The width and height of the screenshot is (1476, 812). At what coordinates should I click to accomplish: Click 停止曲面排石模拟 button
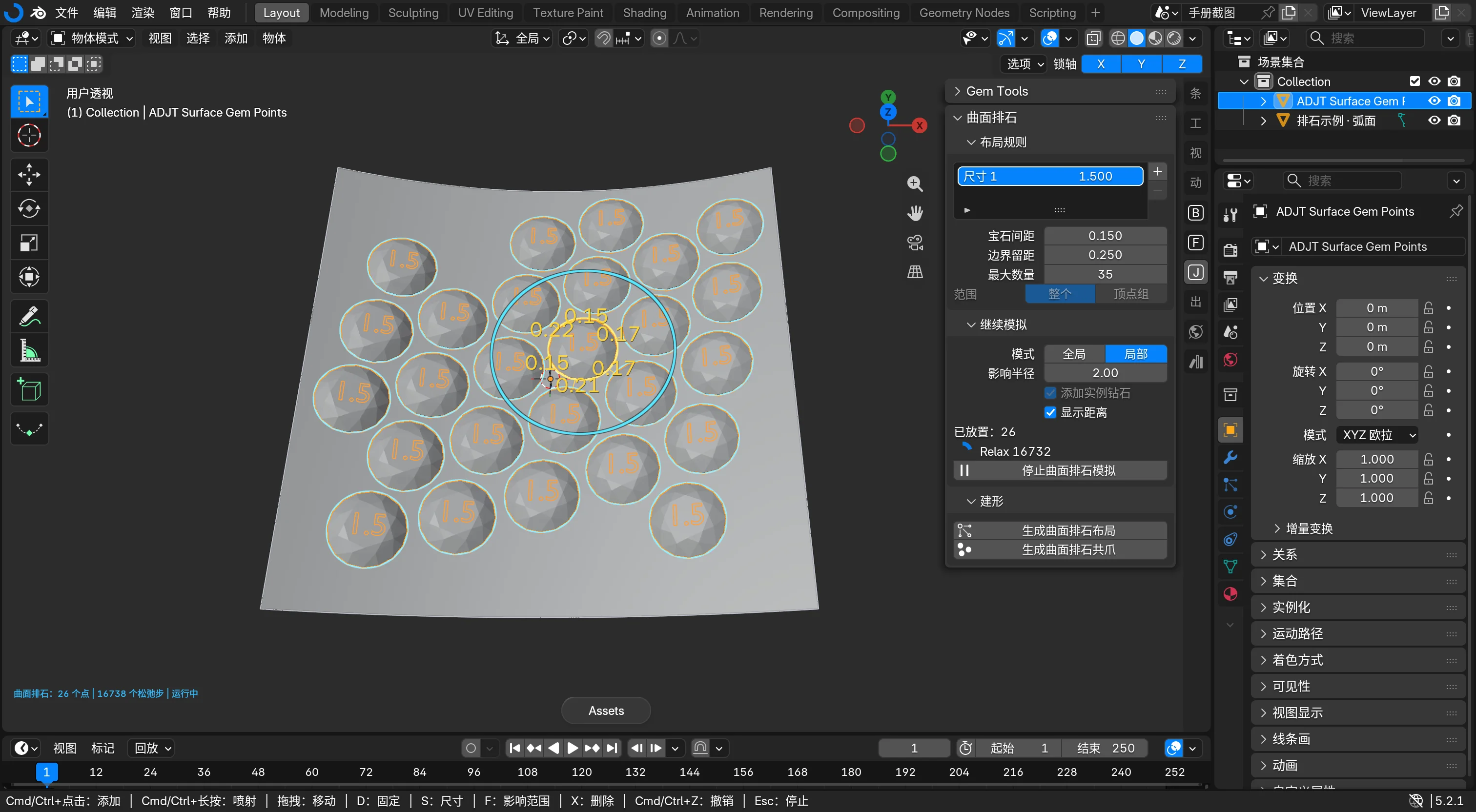1060,470
